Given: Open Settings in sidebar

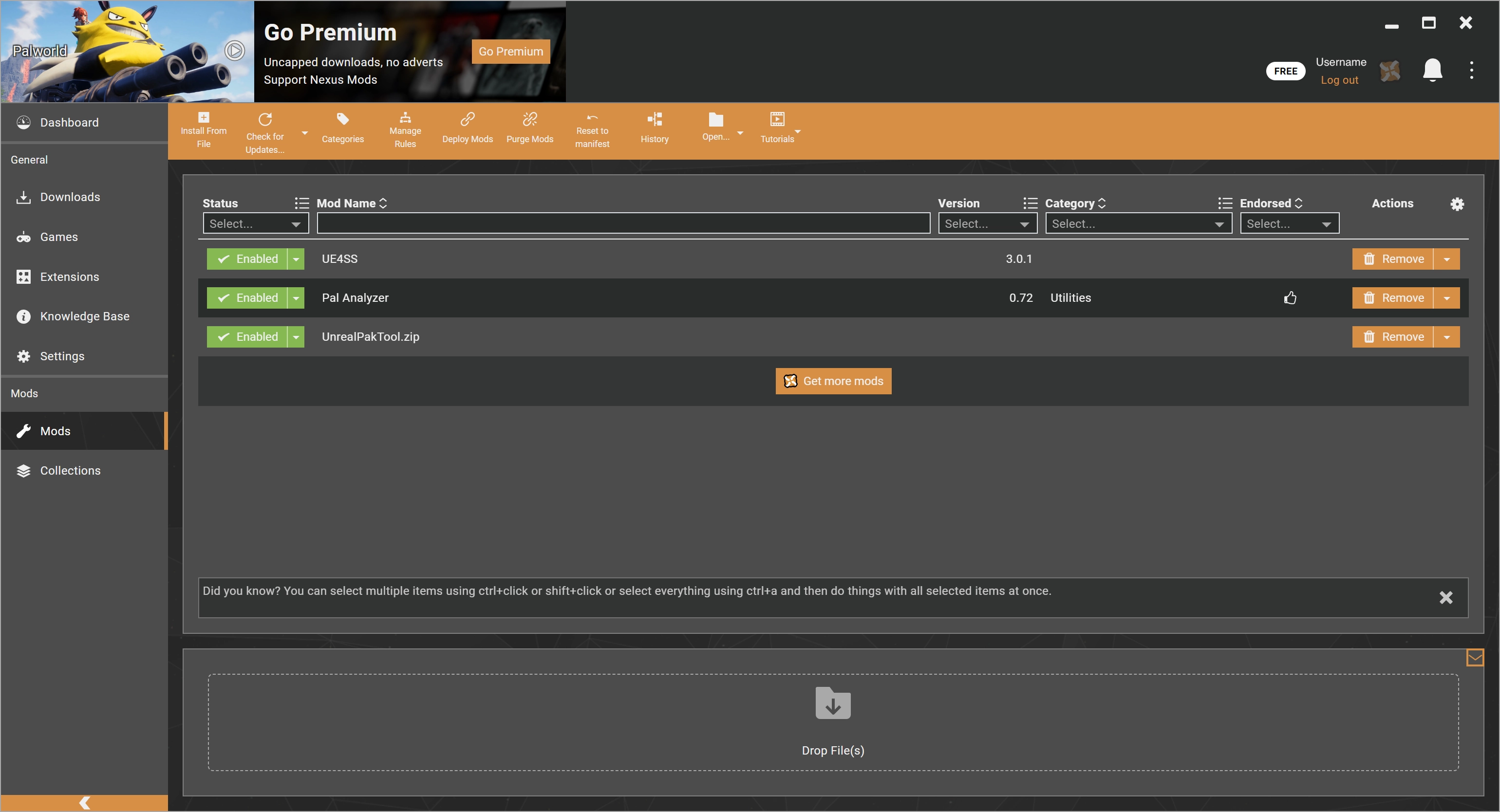Looking at the screenshot, I should coord(84,356).
